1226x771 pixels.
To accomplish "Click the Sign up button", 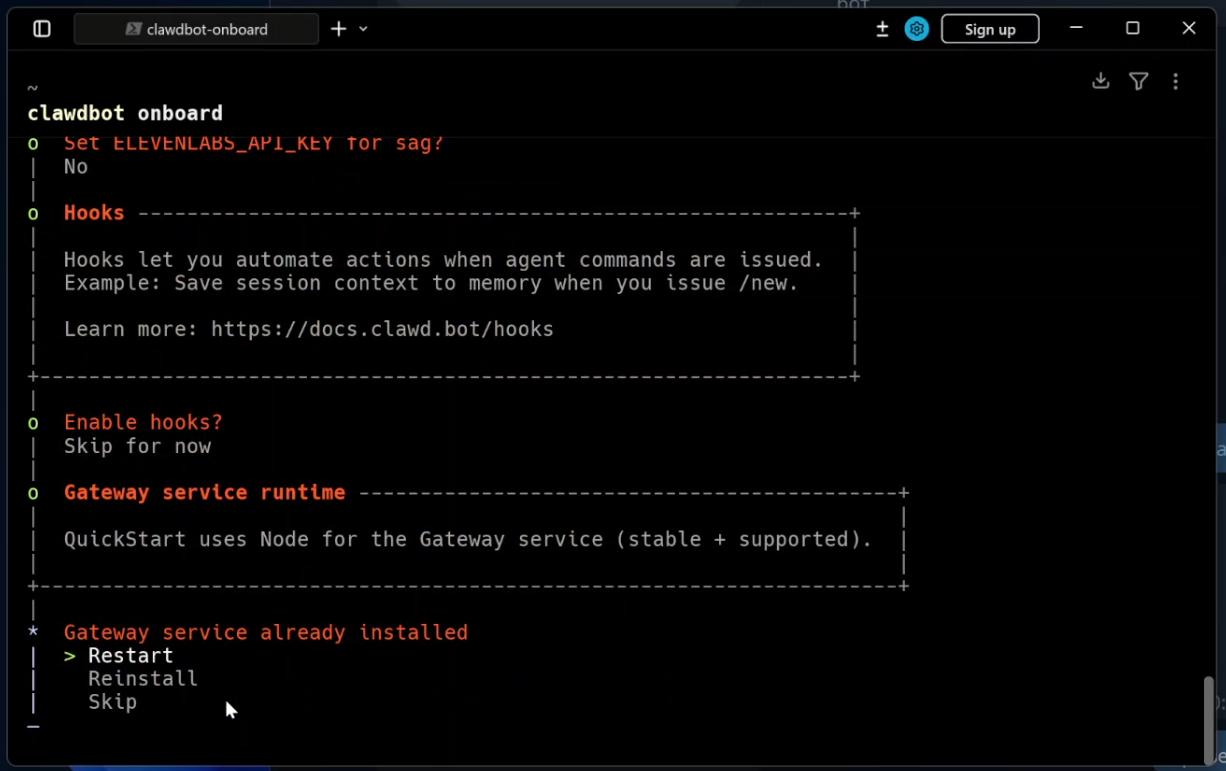I will point(989,29).
